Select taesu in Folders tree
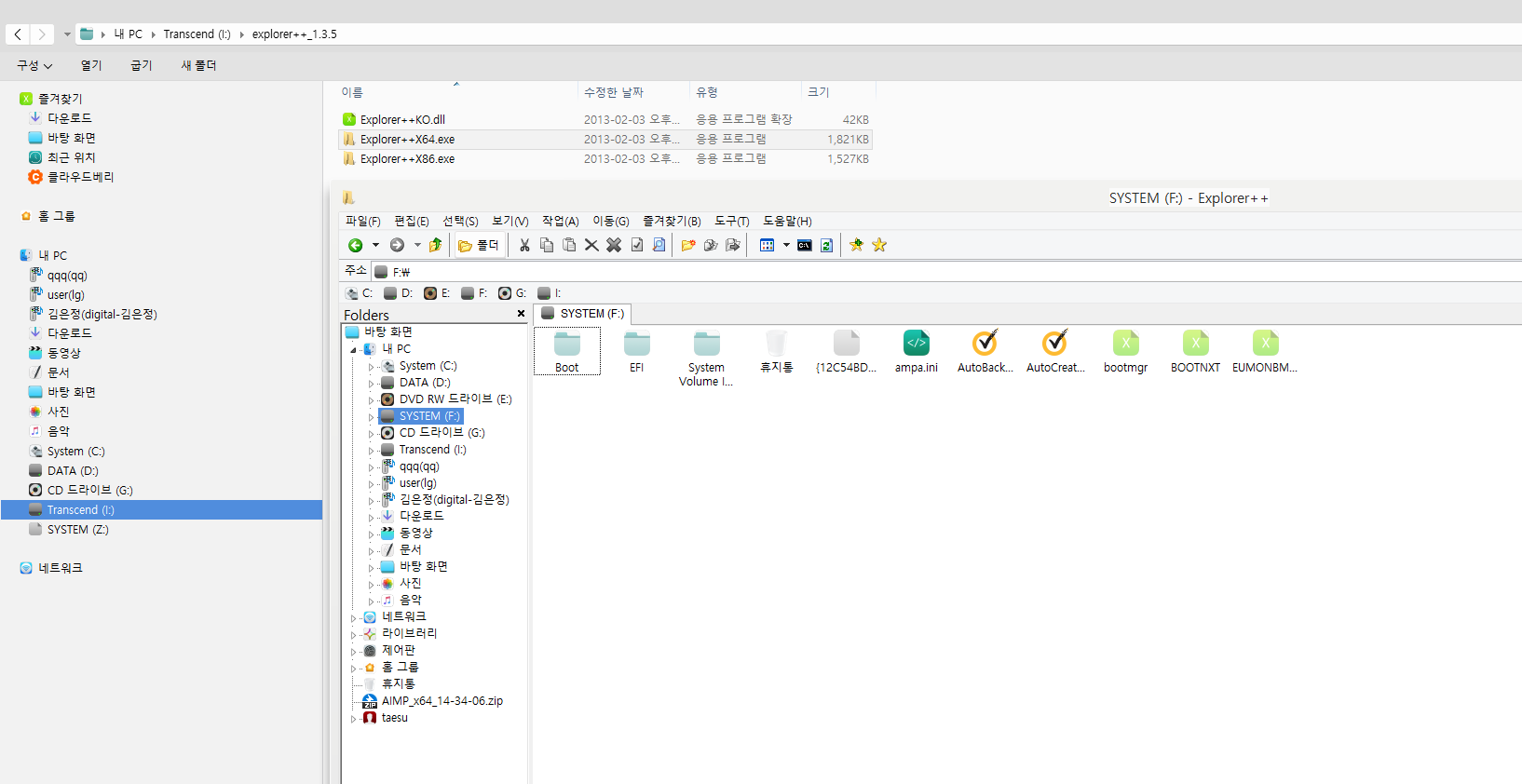The width and height of the screenshot is (1522, 784). point(386,718)
